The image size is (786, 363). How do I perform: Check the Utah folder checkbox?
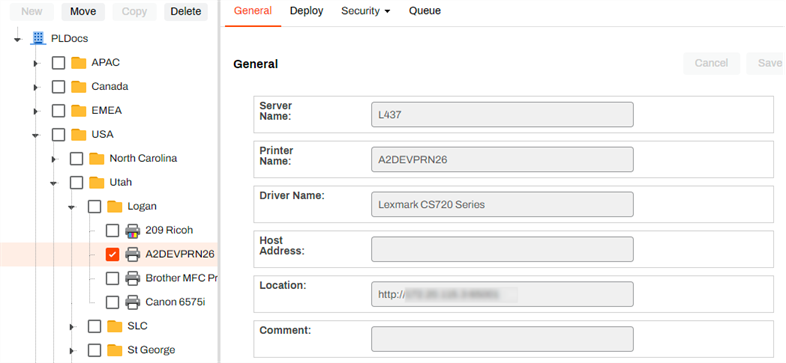[x=76, y=183]
